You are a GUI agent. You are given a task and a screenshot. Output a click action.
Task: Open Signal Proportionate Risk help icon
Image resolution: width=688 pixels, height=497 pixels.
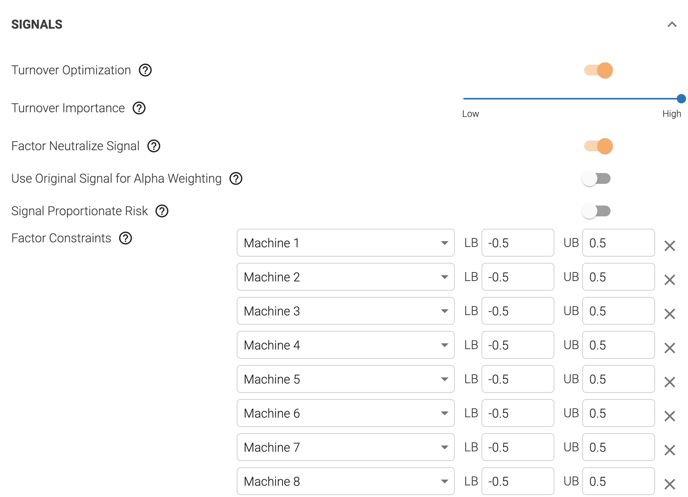[162, 211]
